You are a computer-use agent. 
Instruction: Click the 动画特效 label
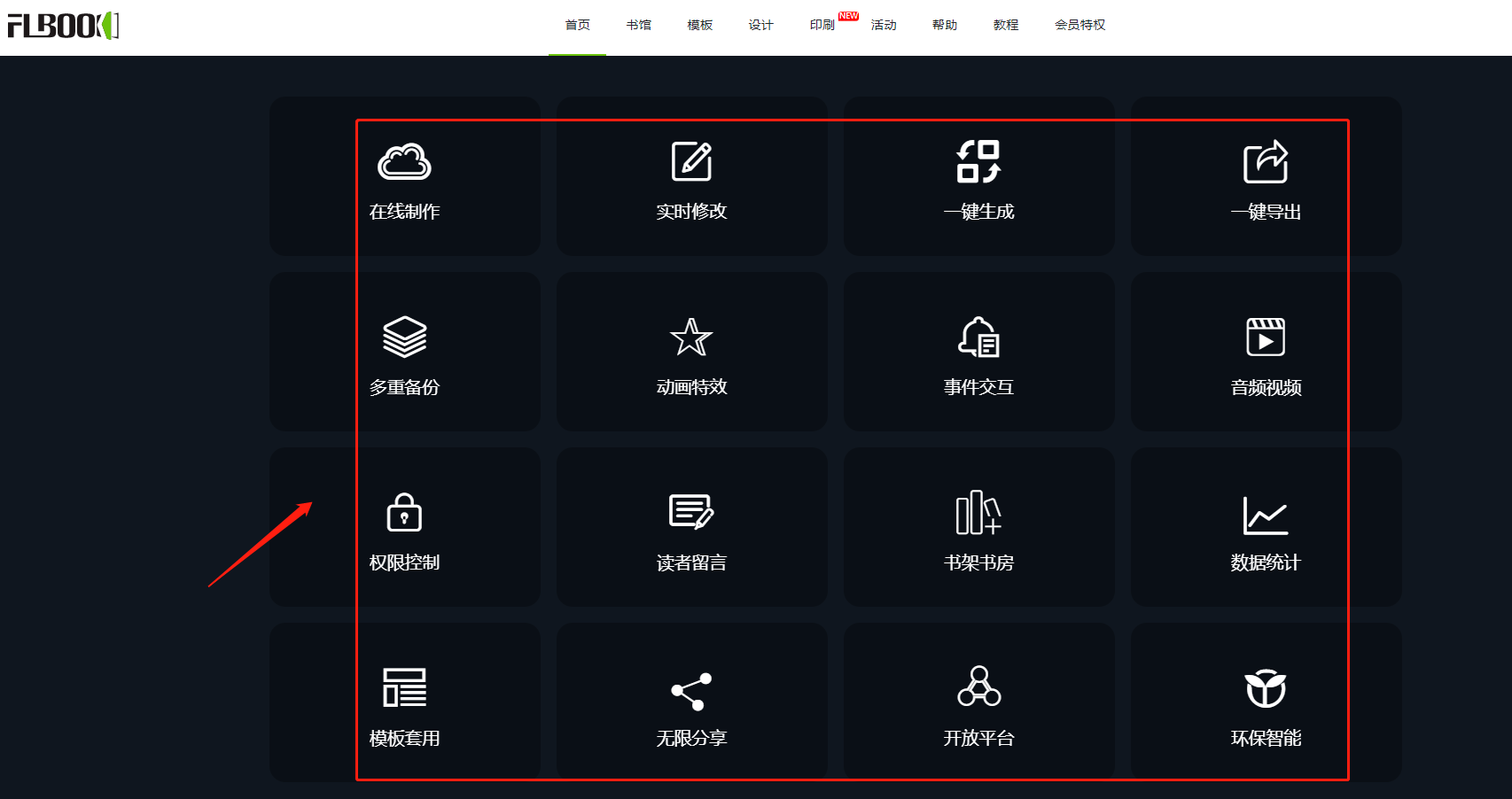pos(691,387)
